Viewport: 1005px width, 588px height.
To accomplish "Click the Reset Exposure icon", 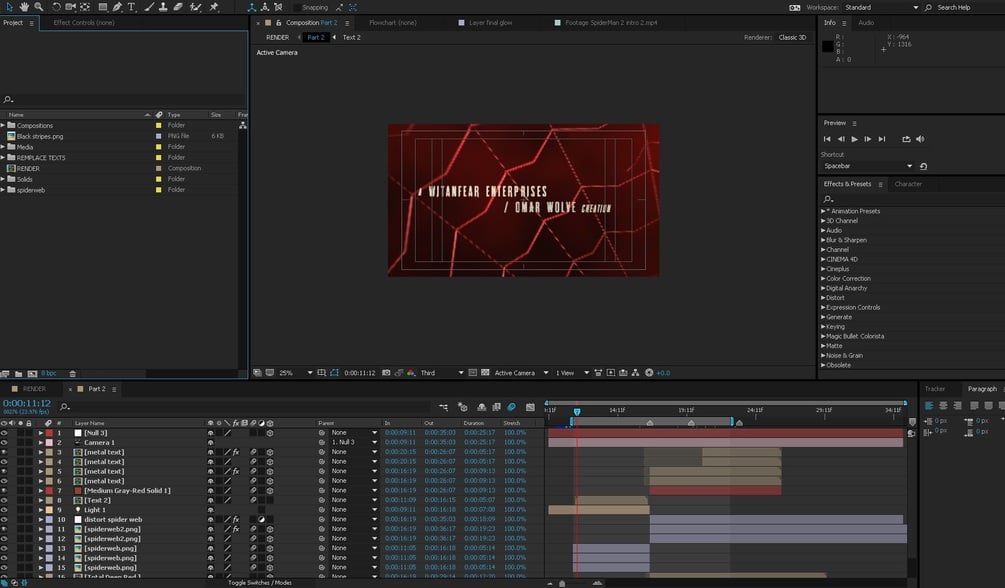I will click(x=649, y=373).
